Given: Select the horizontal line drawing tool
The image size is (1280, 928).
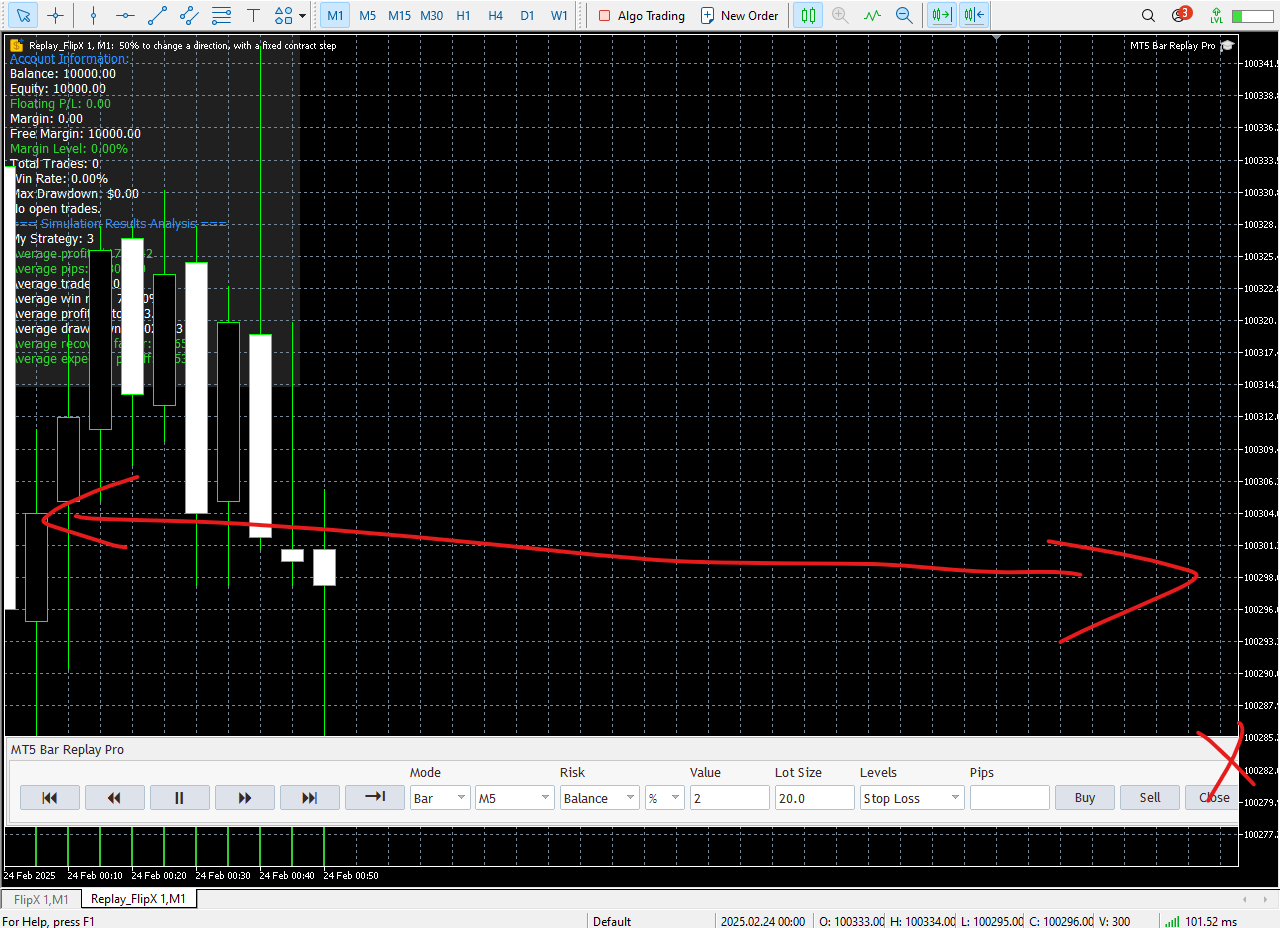Looking at the screenshot, I should [x=125, y=15].
